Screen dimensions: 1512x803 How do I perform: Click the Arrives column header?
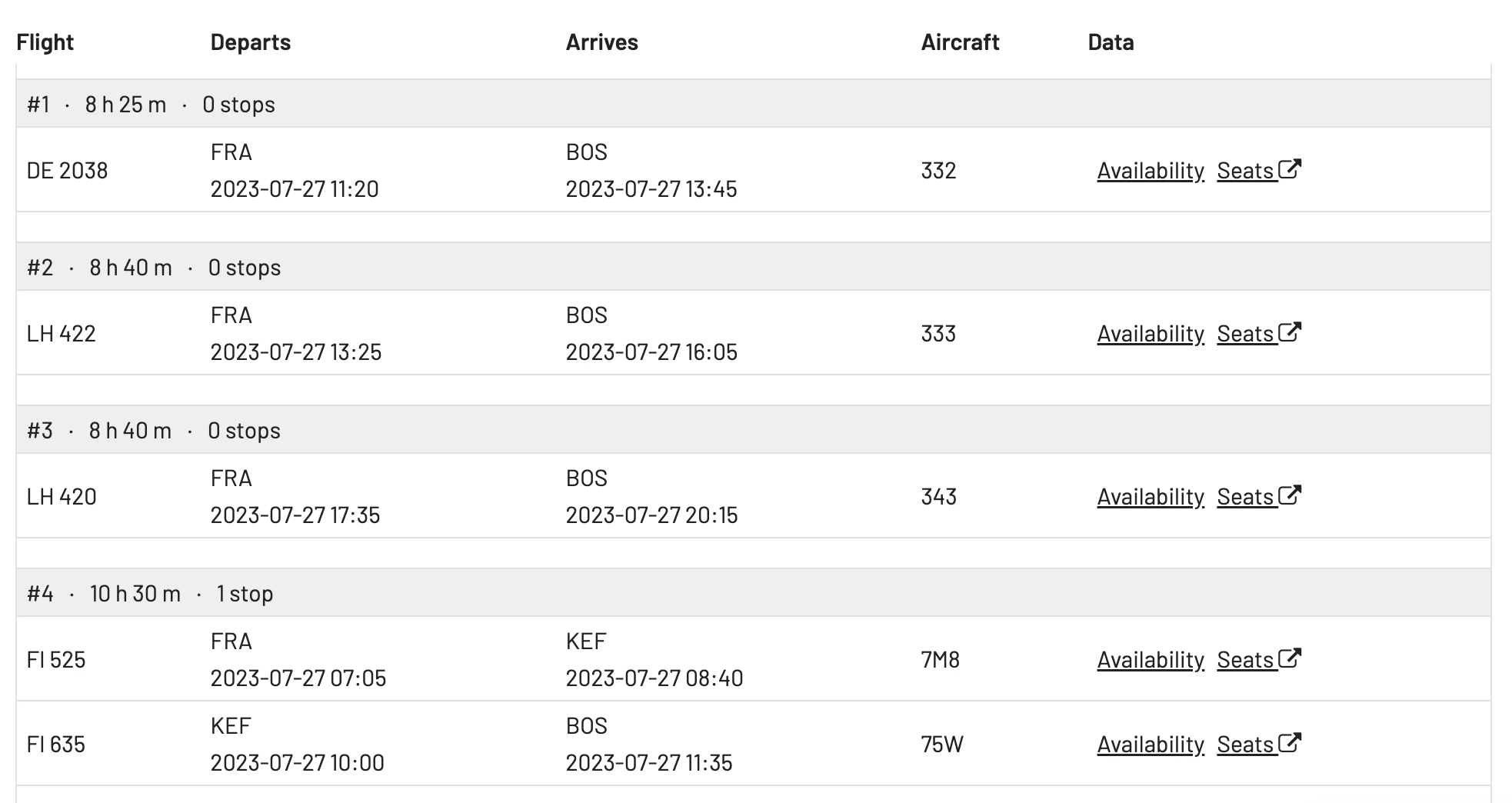click(602, 42)
